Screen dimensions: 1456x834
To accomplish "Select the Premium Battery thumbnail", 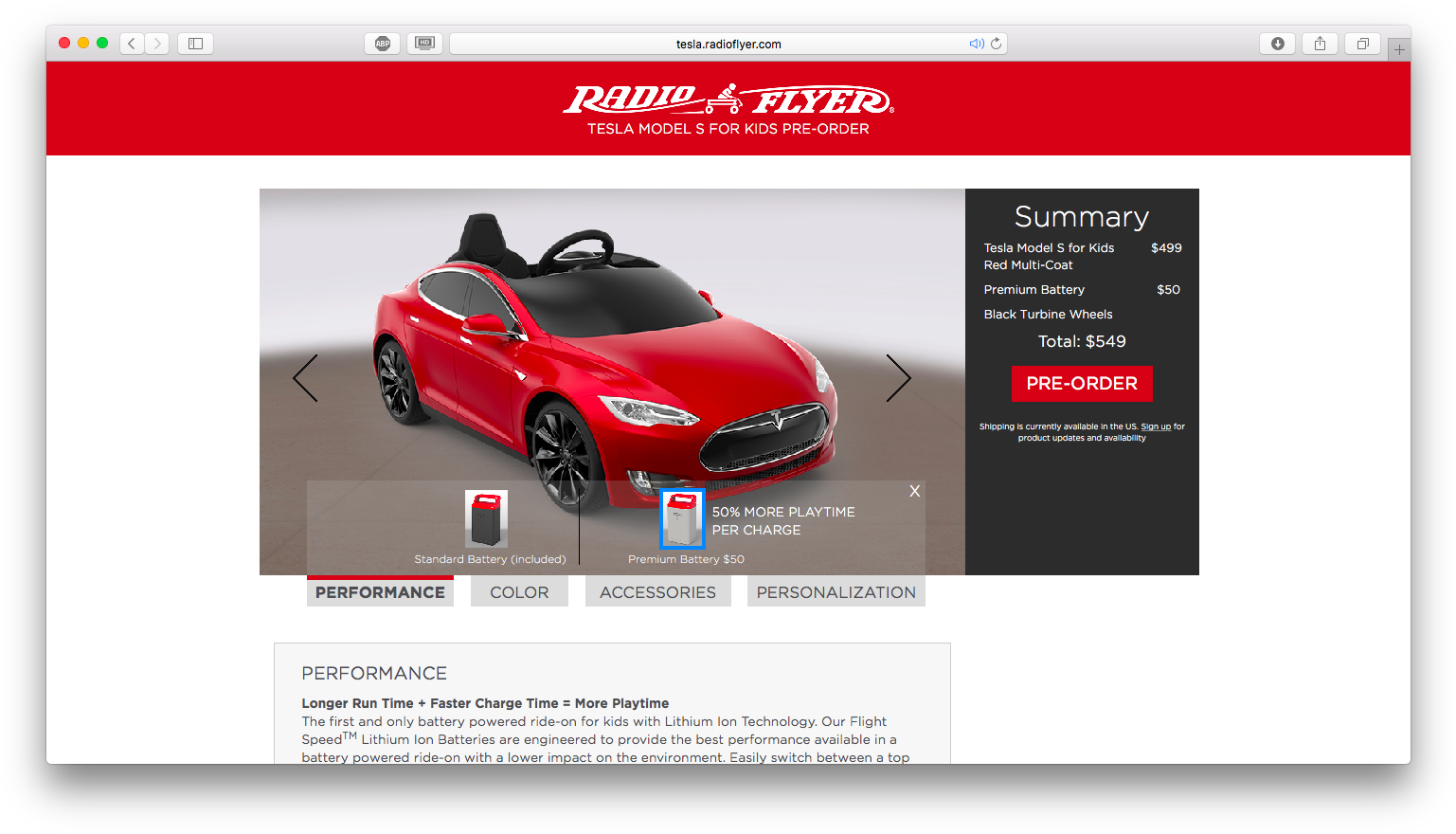I will [x=682, y=518].
